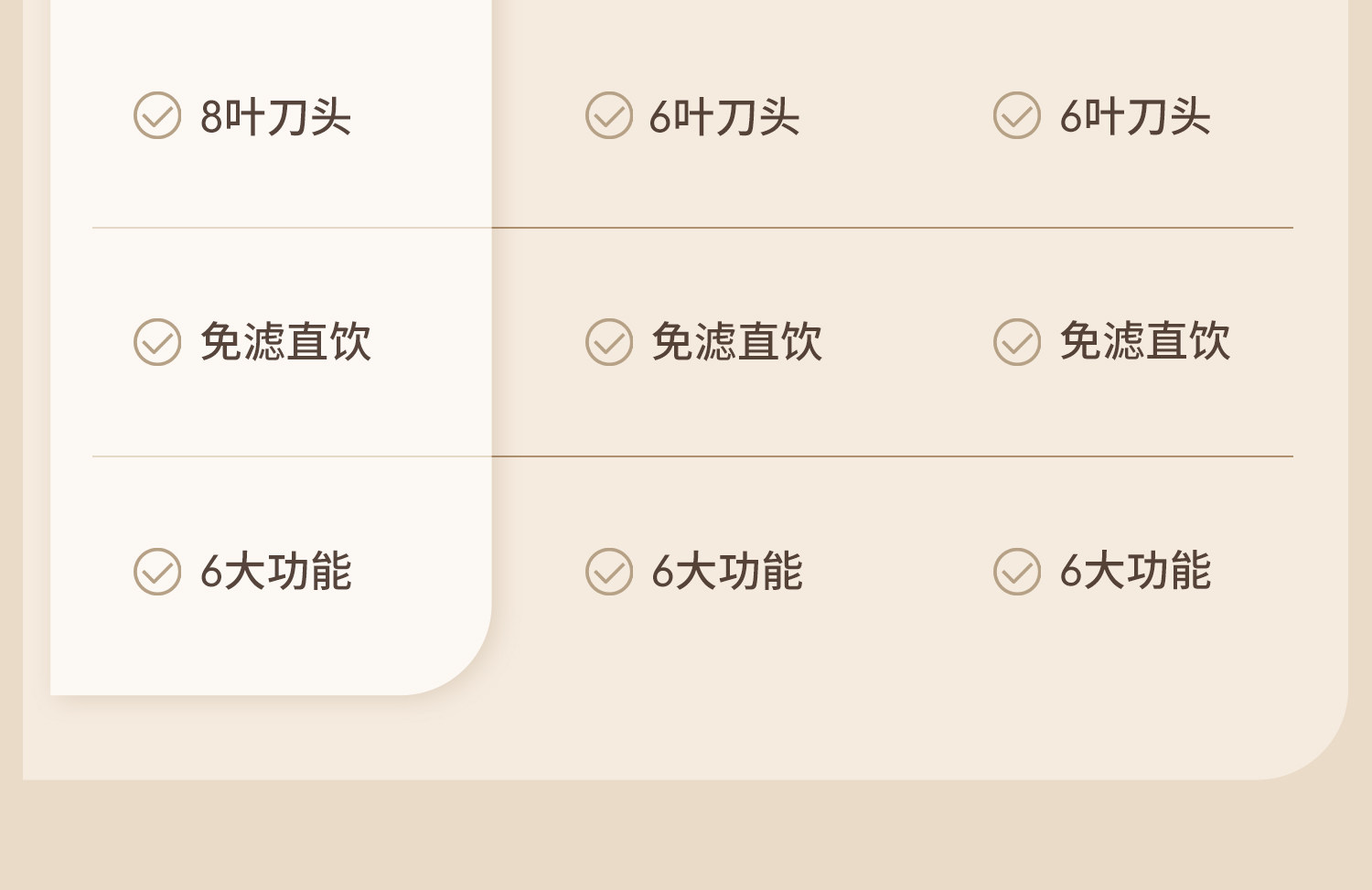Click the check icon beside right column 6叶刀头
The image size is (1372, 890).
[x=1017, y=115]
